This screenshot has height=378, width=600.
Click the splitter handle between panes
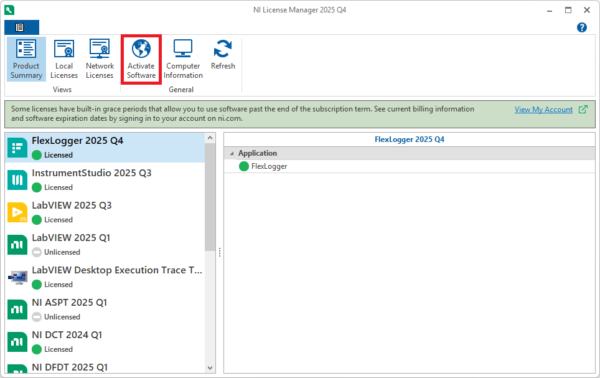pos(220,252)
